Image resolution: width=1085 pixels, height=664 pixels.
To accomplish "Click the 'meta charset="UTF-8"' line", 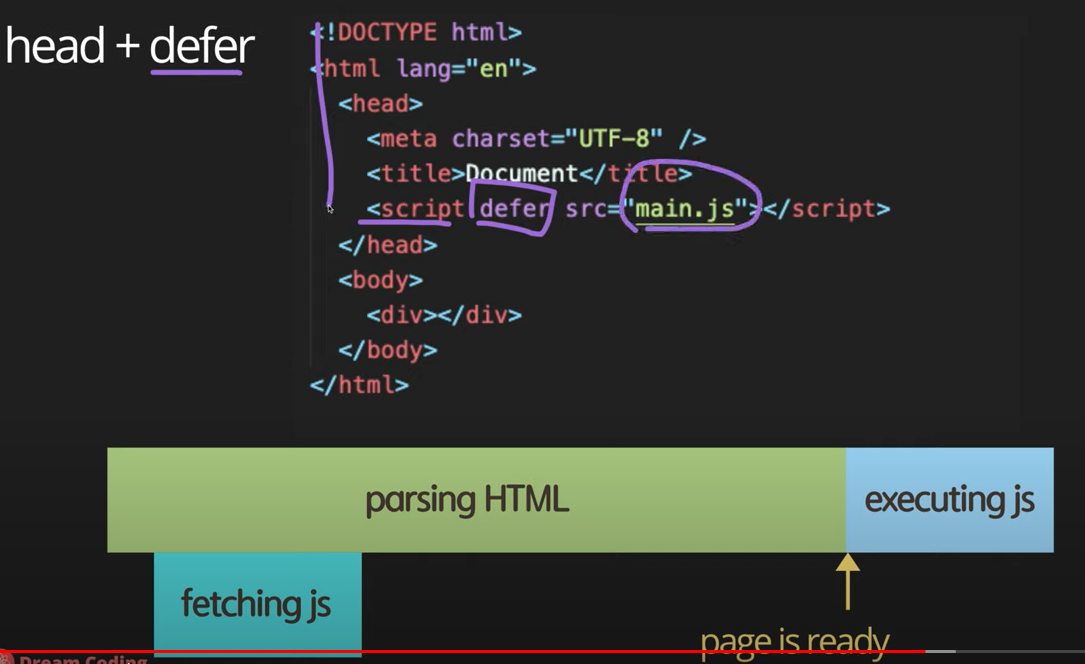I will tap(536, 138).
